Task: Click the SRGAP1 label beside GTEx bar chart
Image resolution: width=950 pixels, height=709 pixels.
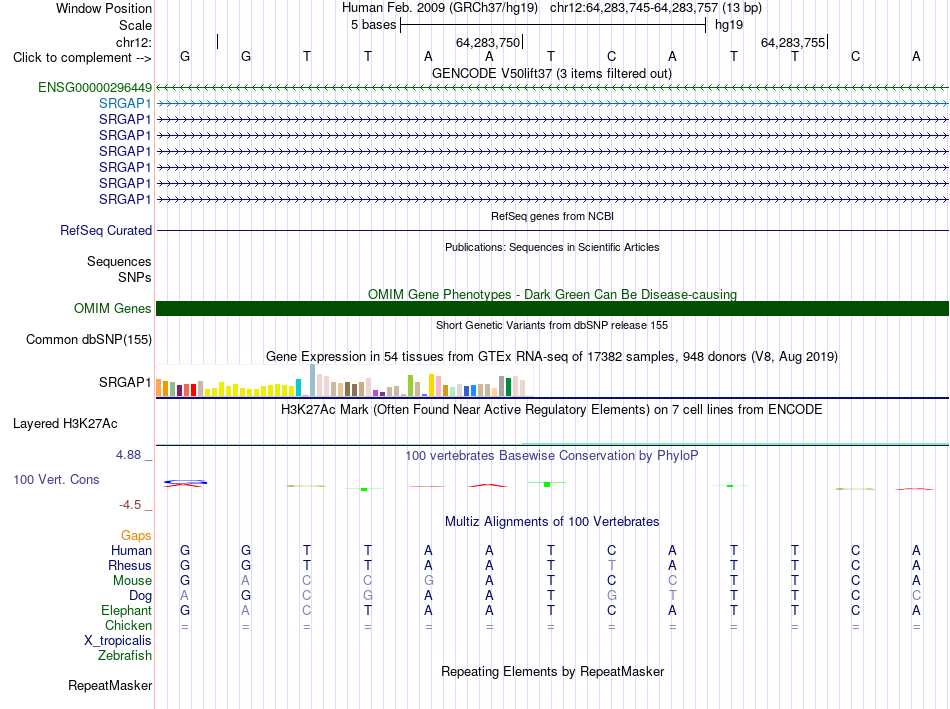Action: pos(125,382)
